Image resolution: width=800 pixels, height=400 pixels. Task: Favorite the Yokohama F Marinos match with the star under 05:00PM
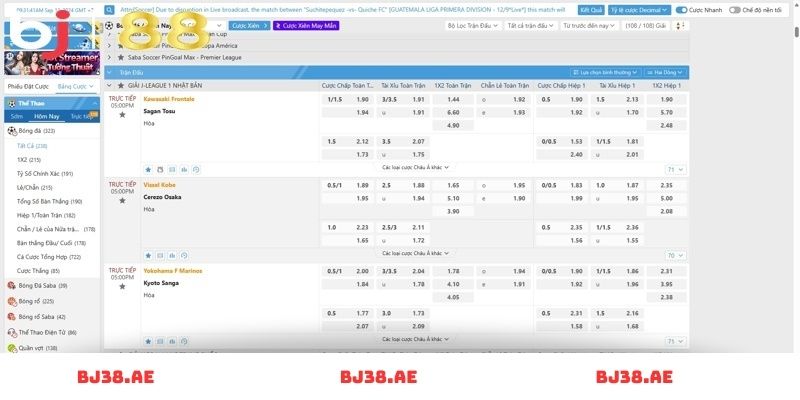[x=122, y=286]
